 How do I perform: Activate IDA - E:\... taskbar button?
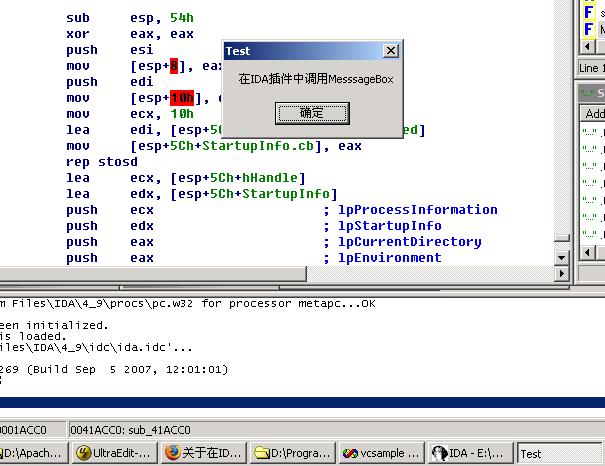click(471, 453)
